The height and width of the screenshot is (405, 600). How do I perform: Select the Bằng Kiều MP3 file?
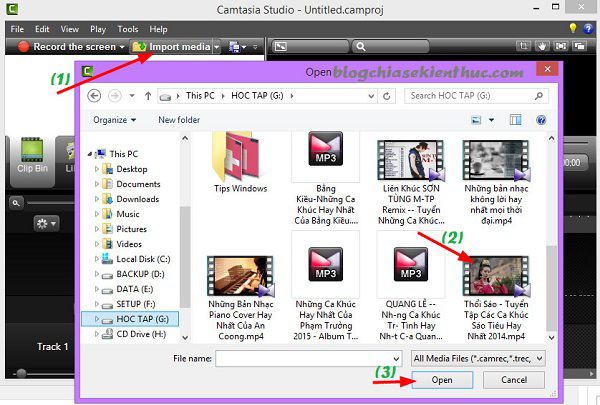point(326,178)
